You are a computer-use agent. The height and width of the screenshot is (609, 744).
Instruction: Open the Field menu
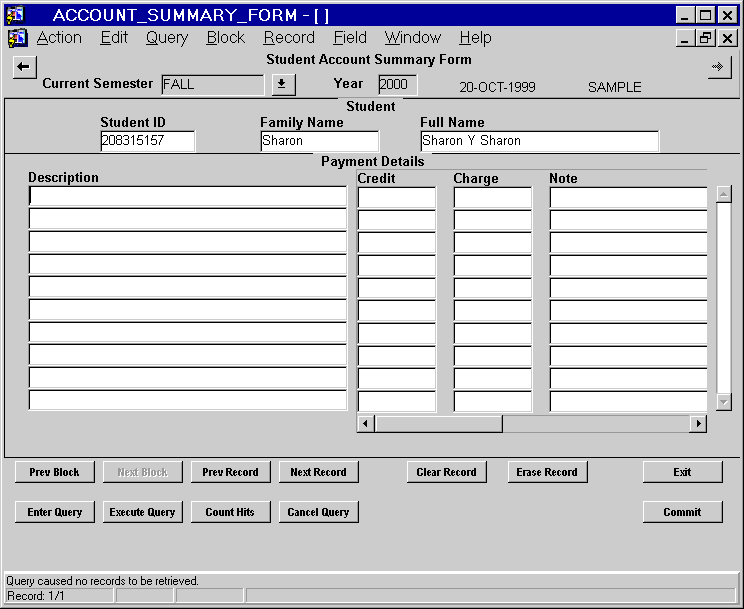pyautogui.click(x=350, y=37)
